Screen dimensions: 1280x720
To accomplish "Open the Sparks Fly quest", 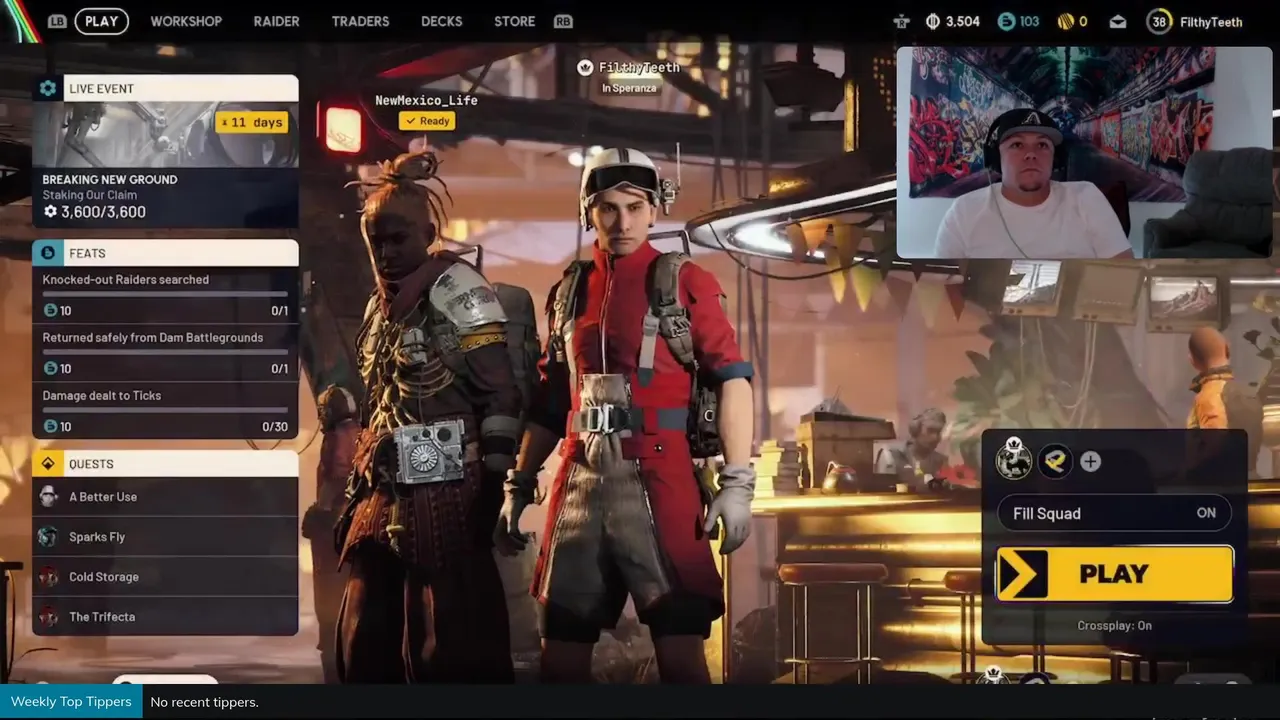I will pyautogui.click(x=165, y=537).
